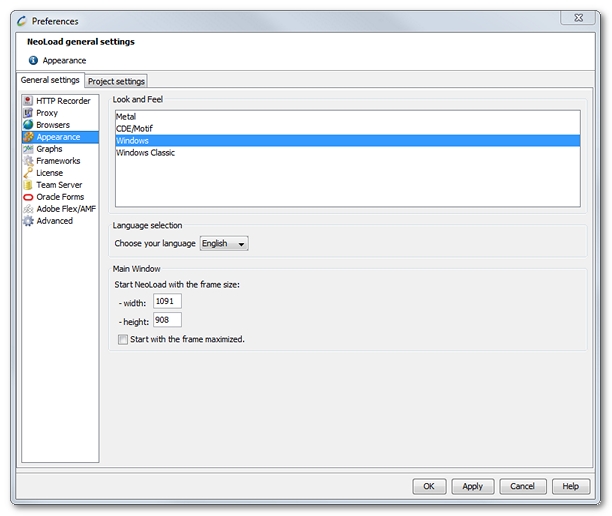Select the Oracle Forms icon
612x516 pixels.
(x=28, y=197)
